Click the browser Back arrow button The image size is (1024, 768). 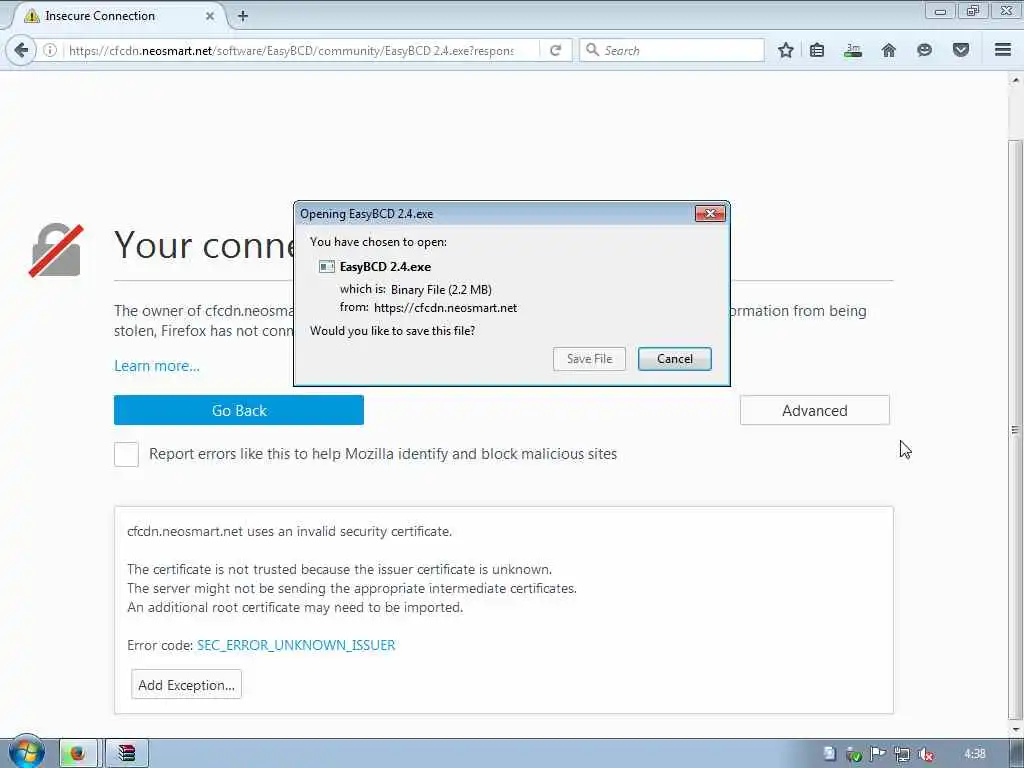(21, 50)
